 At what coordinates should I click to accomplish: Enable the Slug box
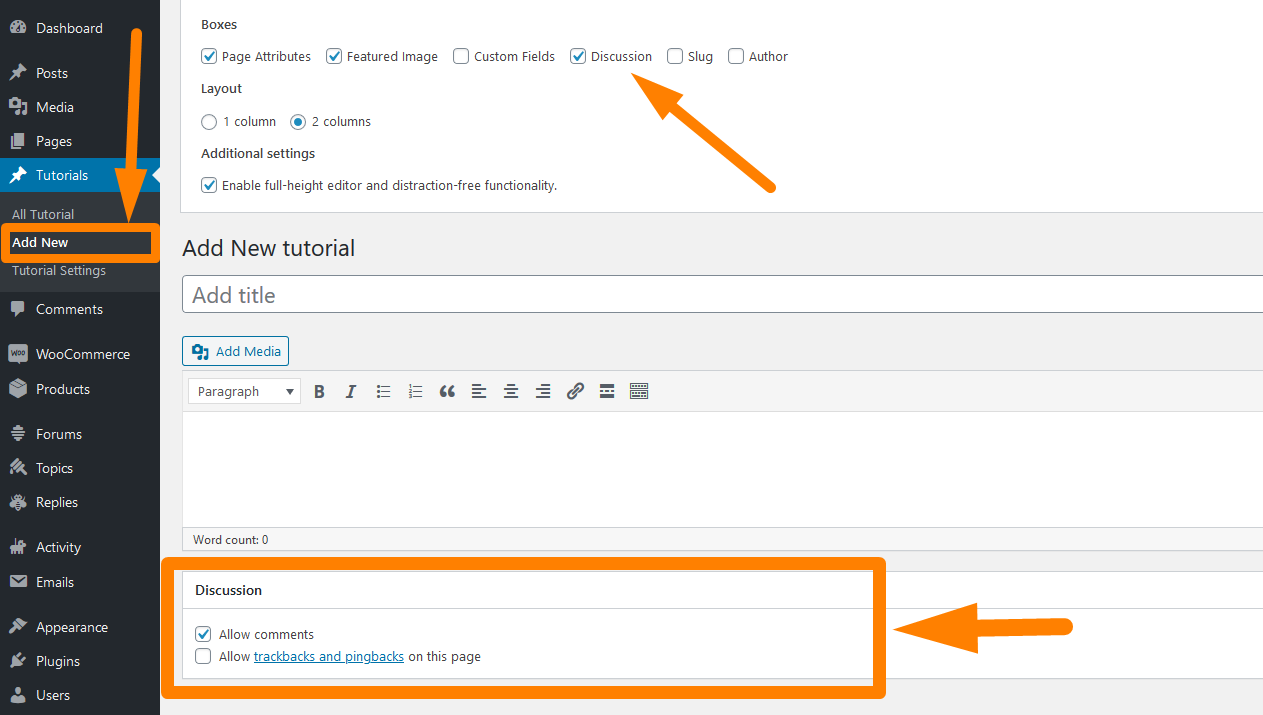pos(675,56)
